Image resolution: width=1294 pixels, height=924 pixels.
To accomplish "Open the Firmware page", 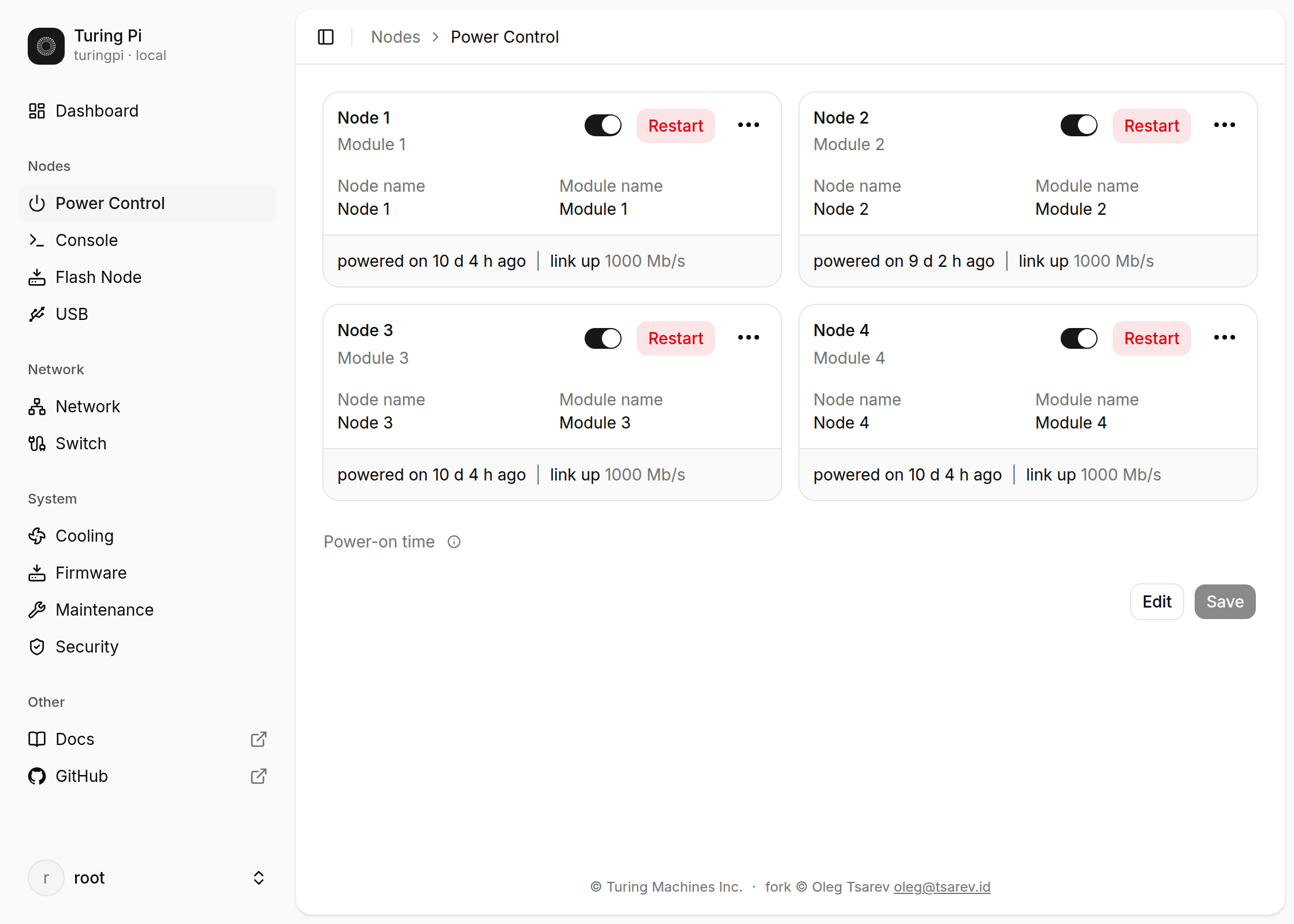I will coord(148,573).
